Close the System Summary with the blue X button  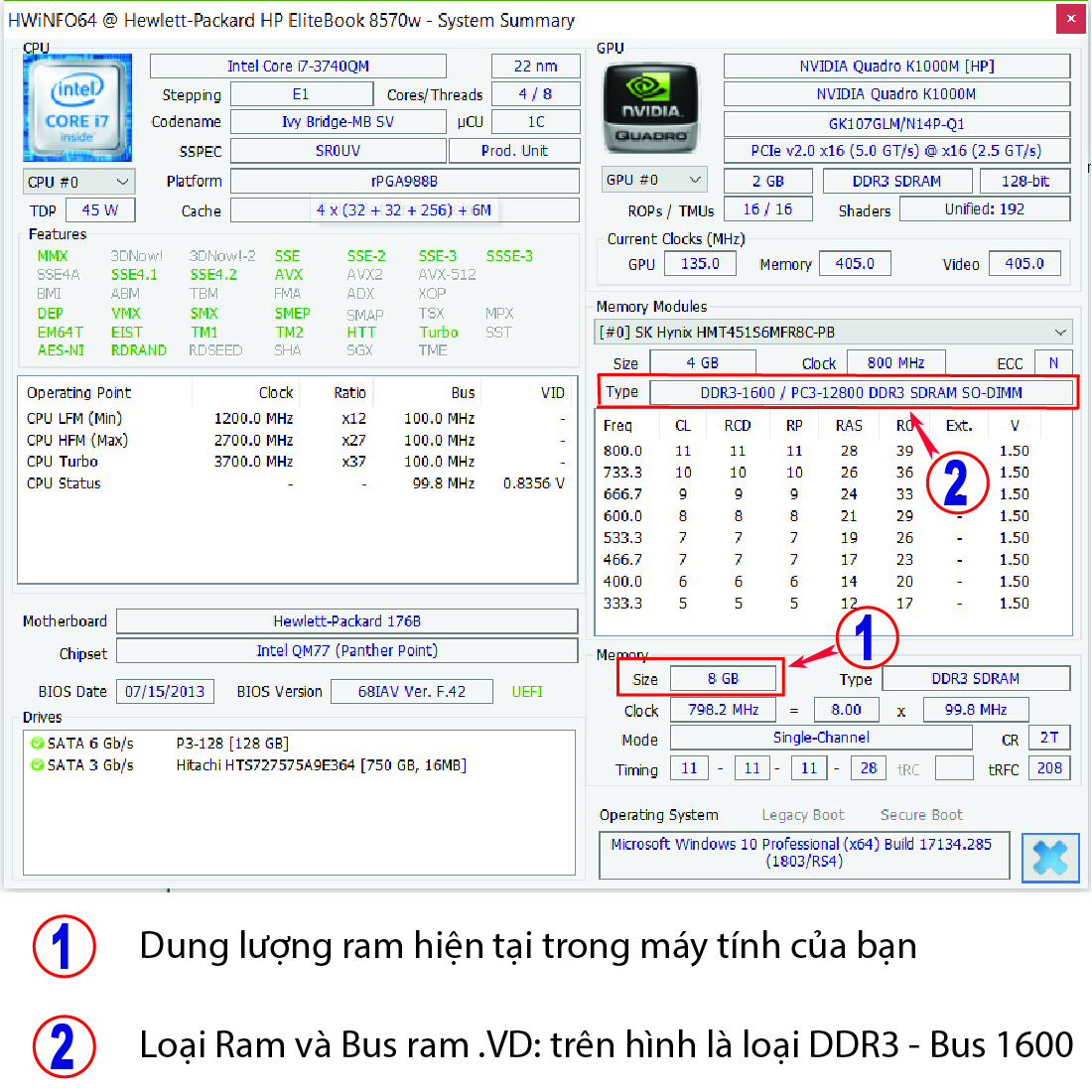[x=1050, y=858]
